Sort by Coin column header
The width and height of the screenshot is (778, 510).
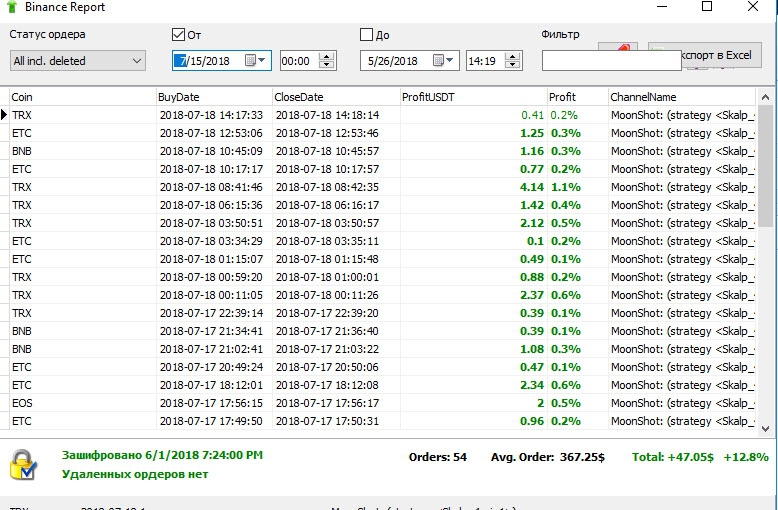(x=82, y=97)
